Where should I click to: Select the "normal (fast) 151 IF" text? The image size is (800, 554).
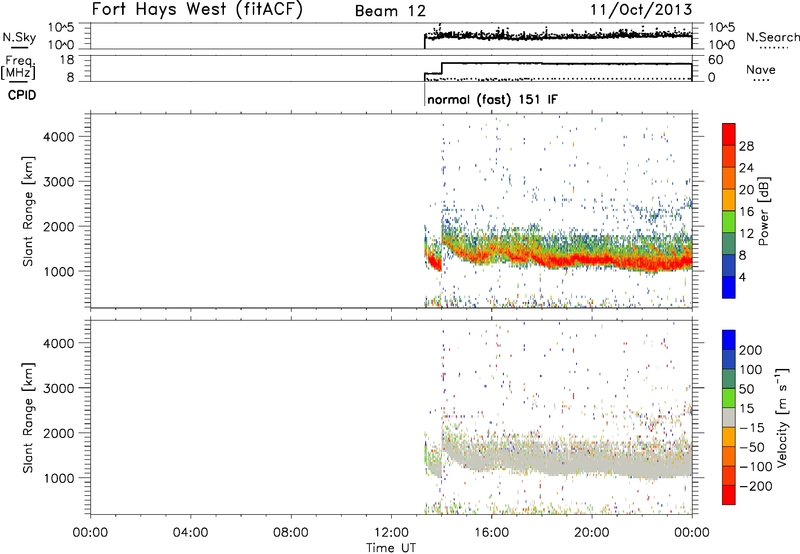click(x=492, y=99)
